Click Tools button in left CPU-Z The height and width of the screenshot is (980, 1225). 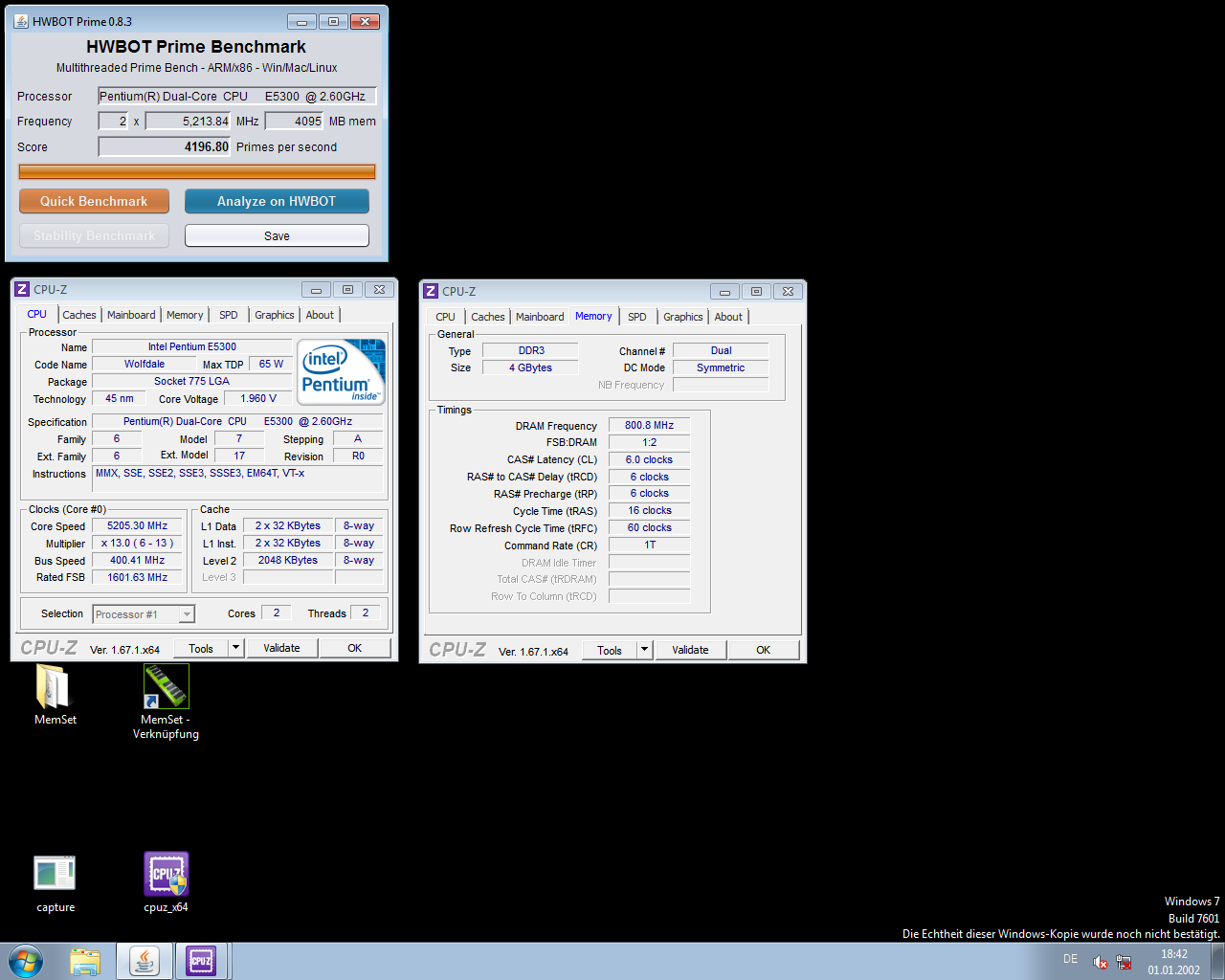point(201,648)
